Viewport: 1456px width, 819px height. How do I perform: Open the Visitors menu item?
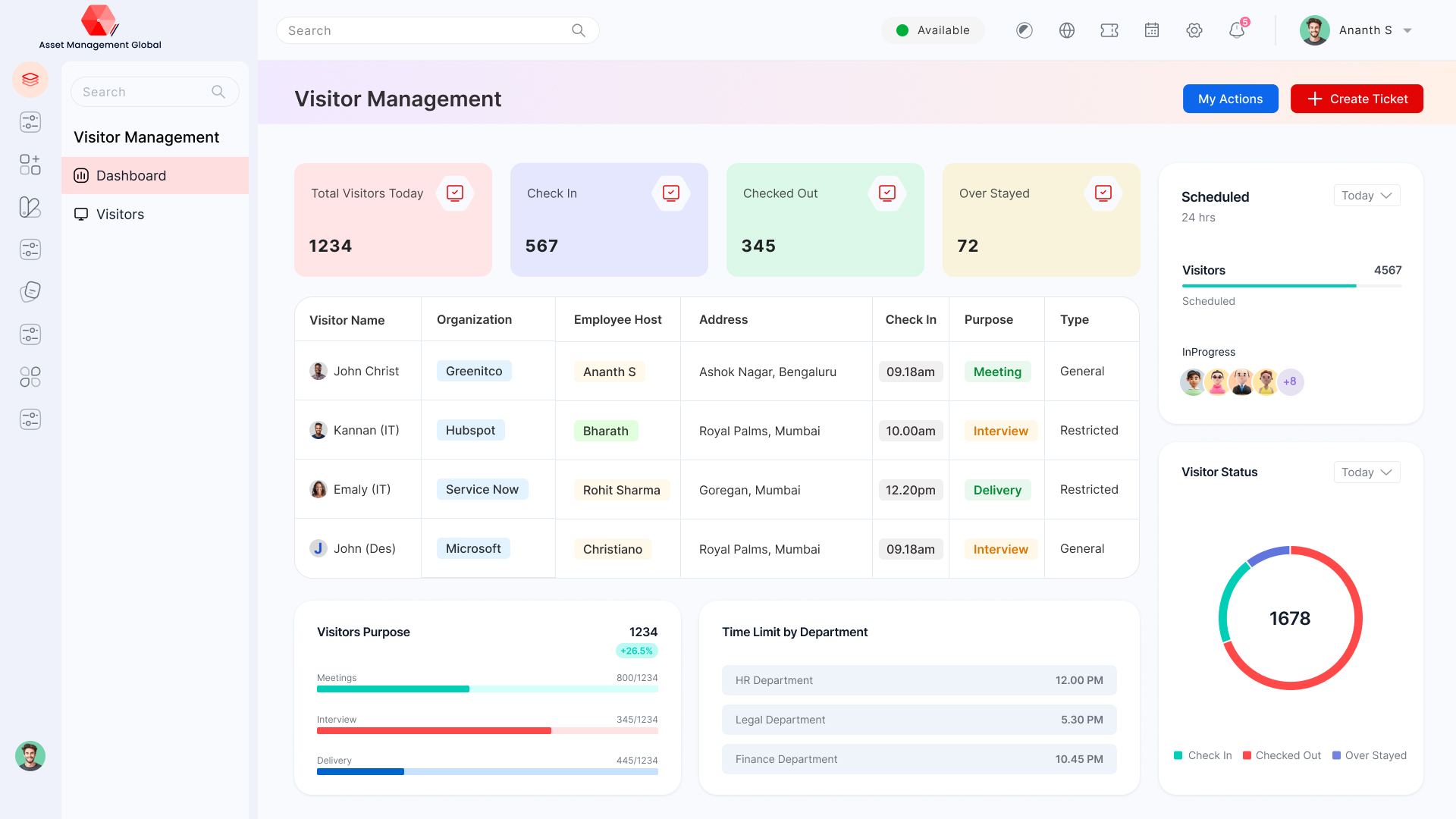pos(120,215)
